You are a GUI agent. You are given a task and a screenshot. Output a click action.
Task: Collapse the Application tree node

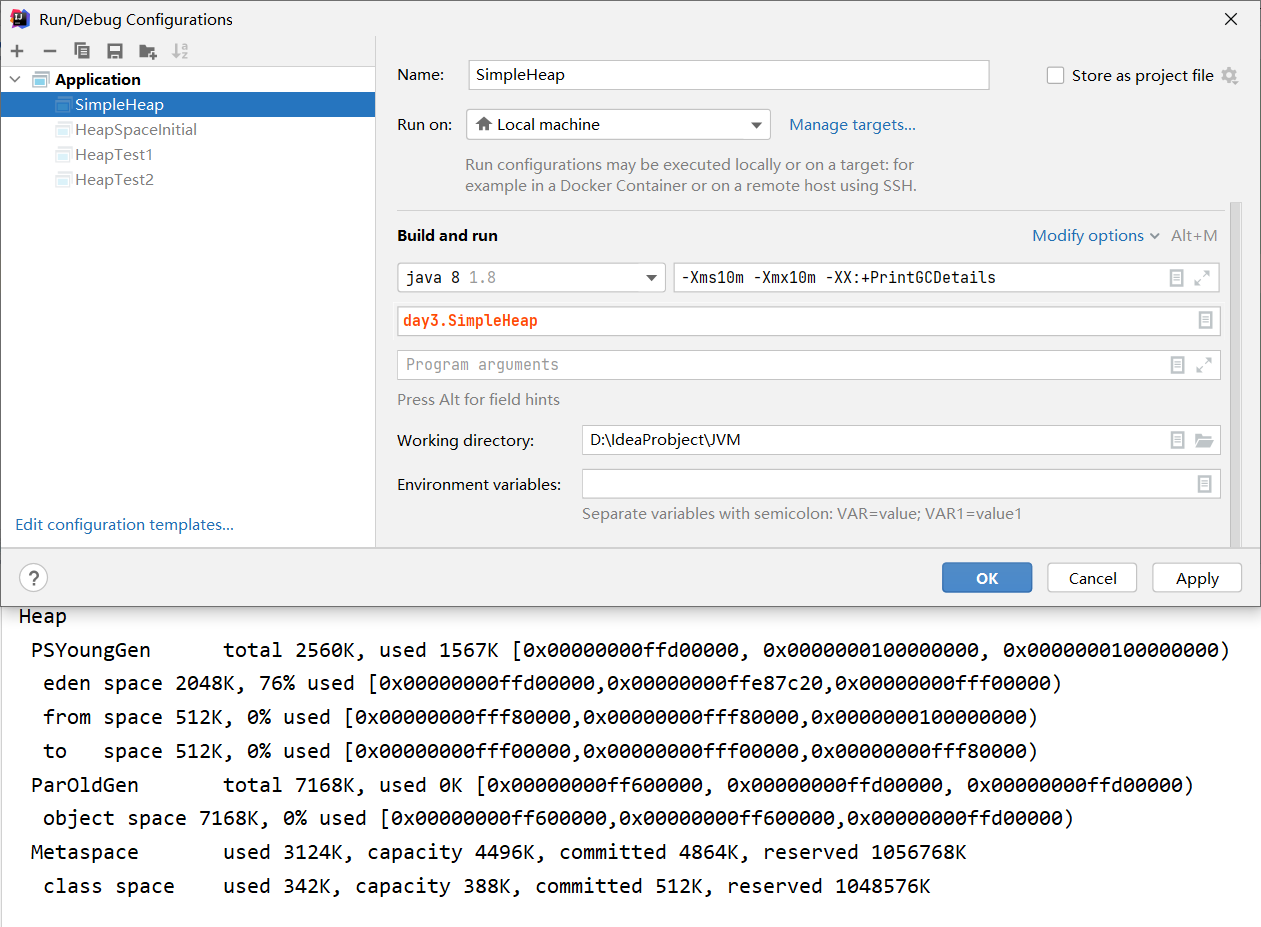(15, 79)
